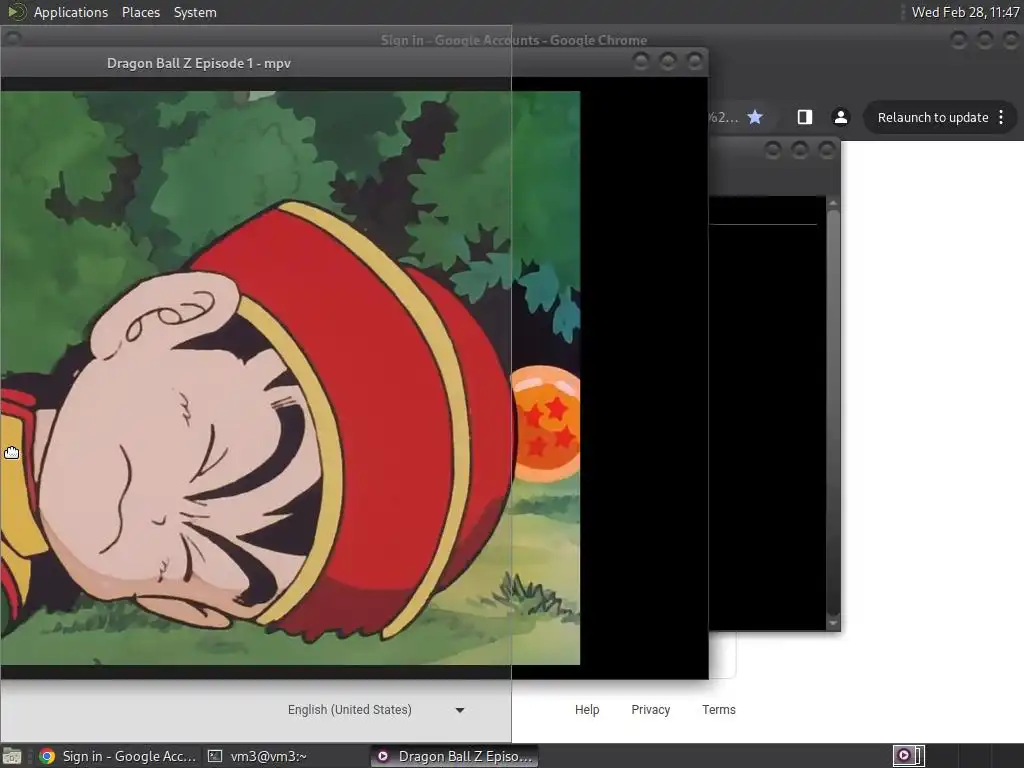Close the Google Chrome window
The height and width of the screenshot is (768, 1024).
point(1012,40)
